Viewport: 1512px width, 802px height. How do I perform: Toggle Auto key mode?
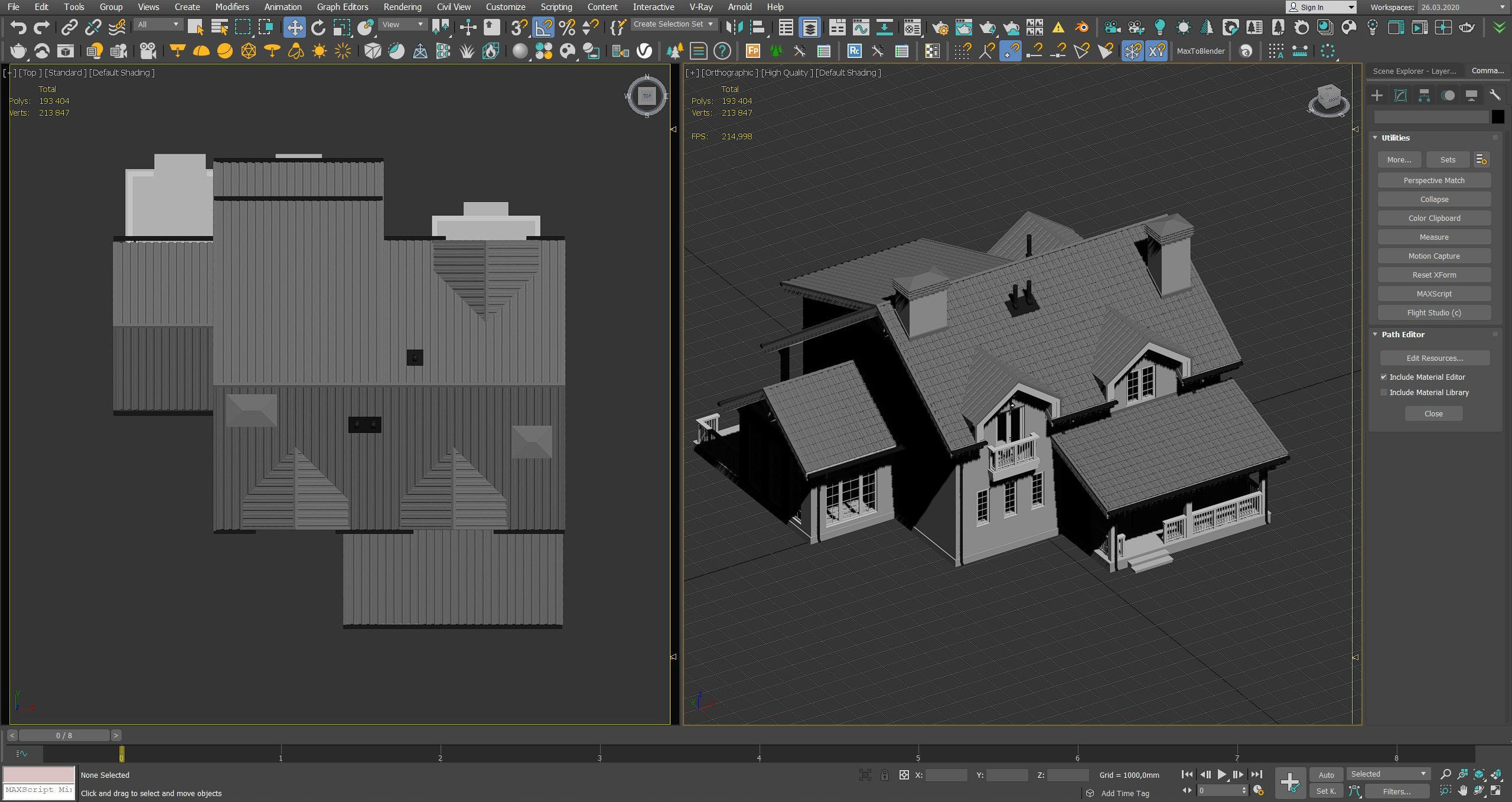click(x=1326, y=775)
